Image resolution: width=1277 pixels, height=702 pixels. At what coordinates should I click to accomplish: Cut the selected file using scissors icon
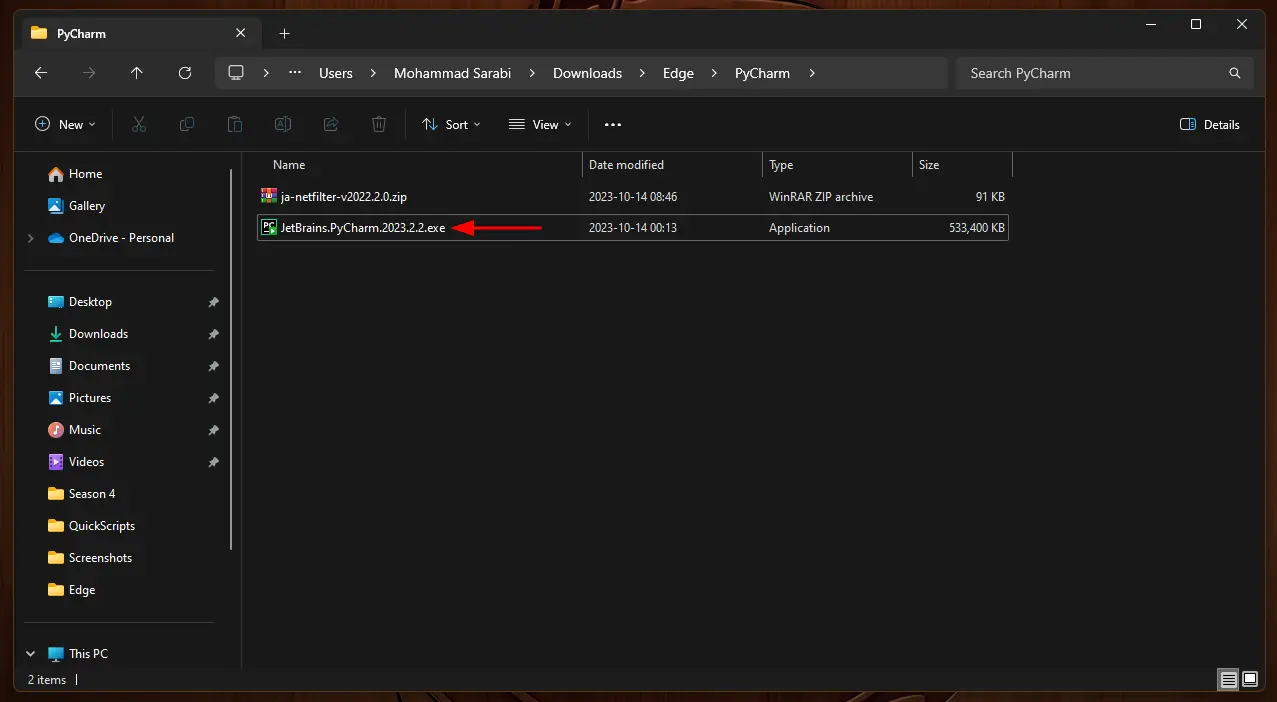(139, 124)
